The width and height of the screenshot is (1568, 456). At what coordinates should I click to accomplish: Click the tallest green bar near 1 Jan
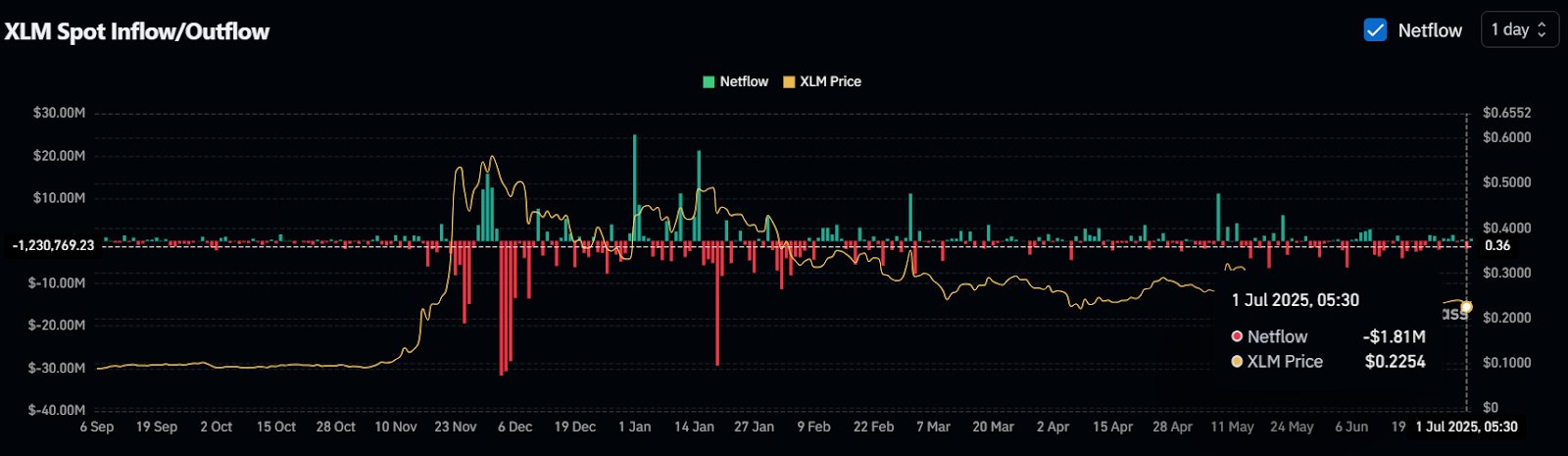pyautogui.click(x=635, y=188)
